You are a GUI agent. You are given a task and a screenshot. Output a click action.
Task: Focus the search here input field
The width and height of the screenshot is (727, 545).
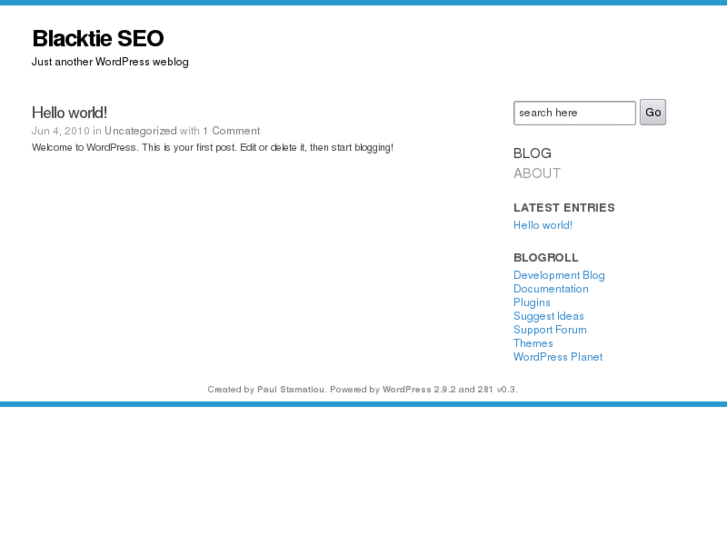(x=574, y=113)
